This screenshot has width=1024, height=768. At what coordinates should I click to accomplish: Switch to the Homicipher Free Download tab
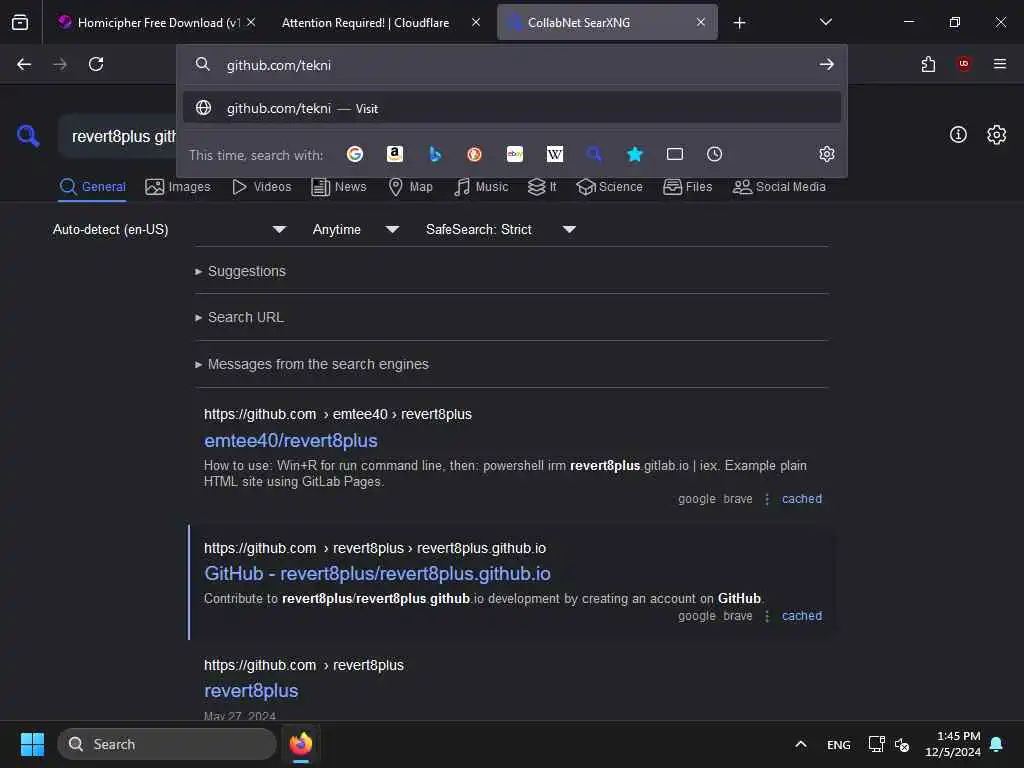point(156,22)
